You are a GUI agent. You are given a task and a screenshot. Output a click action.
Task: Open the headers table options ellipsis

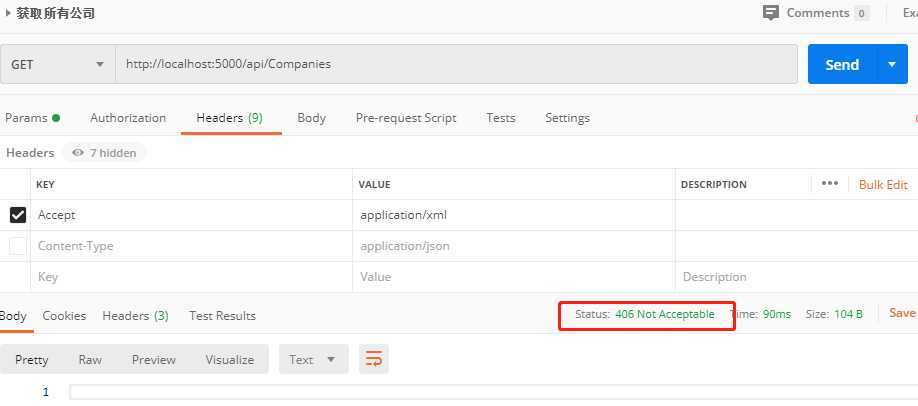coord(830,184)
